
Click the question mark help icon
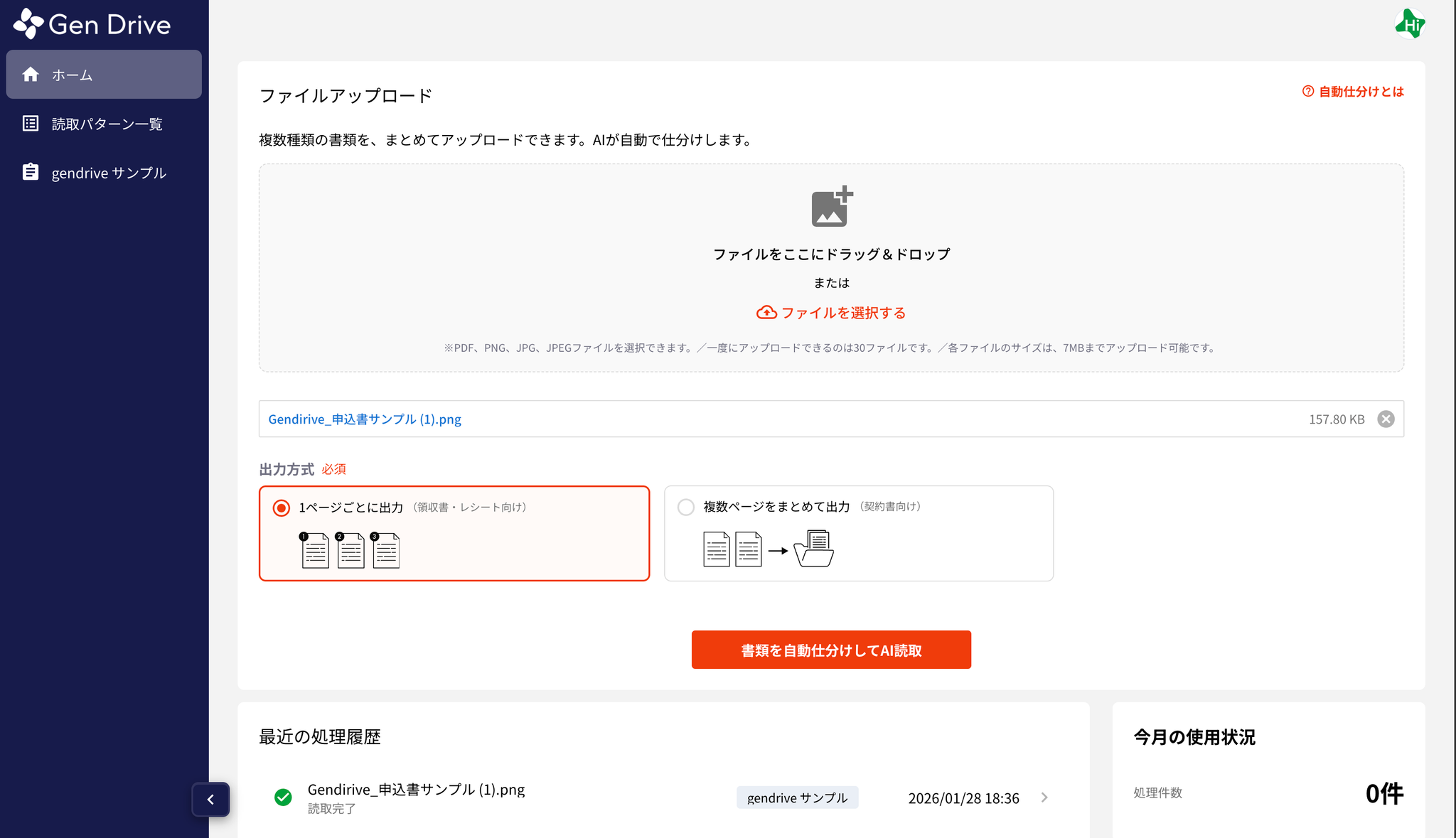pyautogui.click(x=1308, y=92)
